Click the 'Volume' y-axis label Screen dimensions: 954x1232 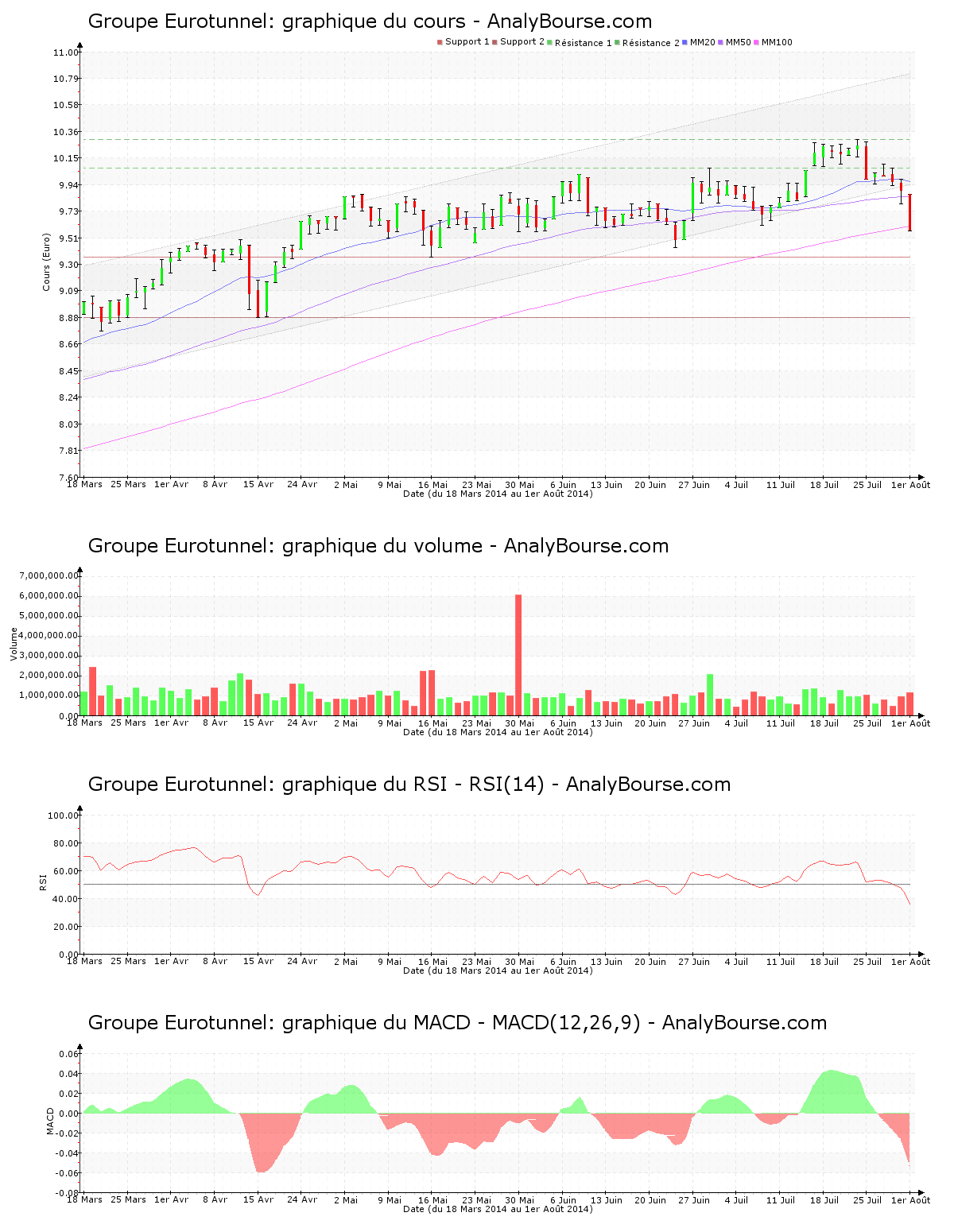14,644
